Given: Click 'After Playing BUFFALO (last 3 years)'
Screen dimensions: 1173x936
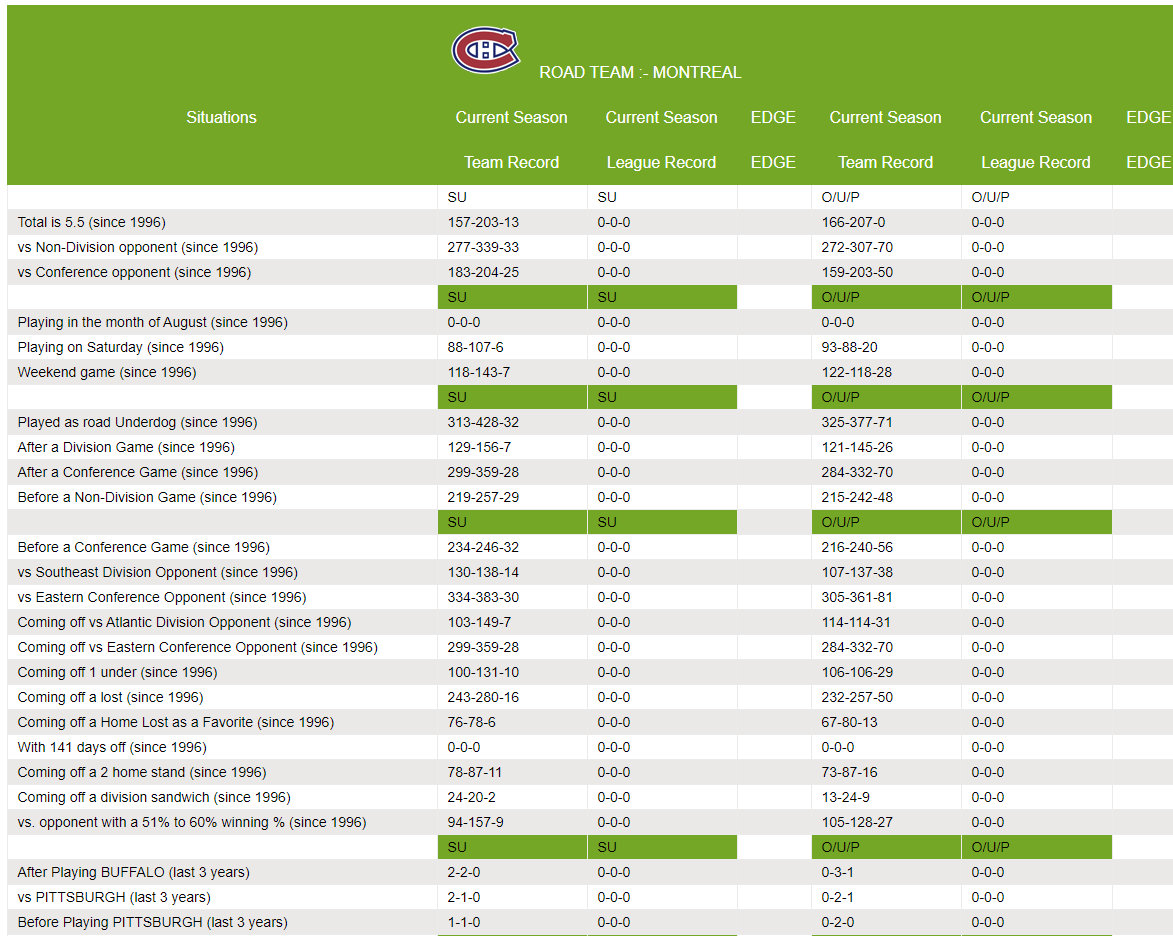Looking at the screenshot, I should (133, 872).
